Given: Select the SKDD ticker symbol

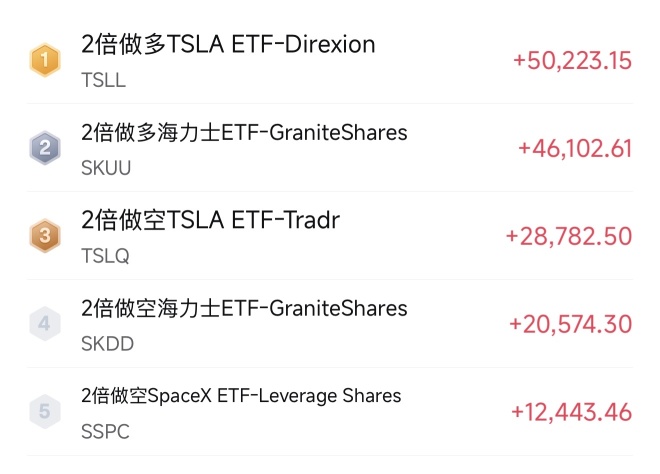Looking at the screenshot, I should 107,344.
